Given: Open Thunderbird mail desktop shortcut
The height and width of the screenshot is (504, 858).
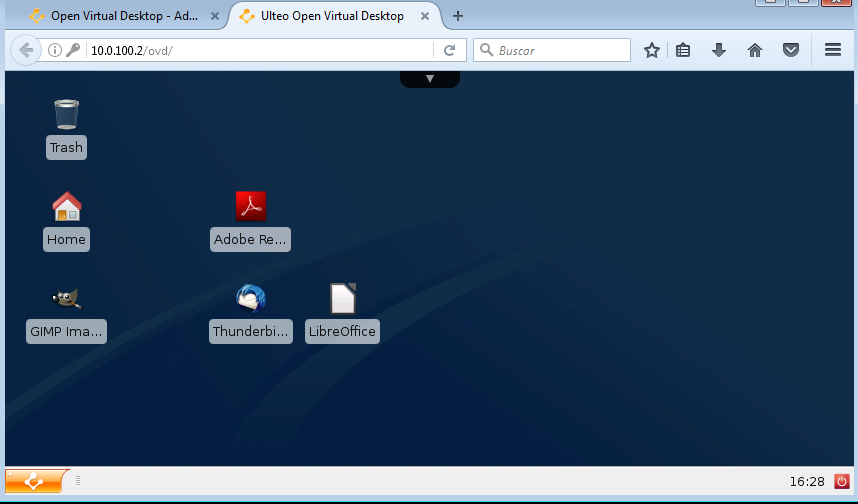Looking at the screenshot, I should [x=250, y=299].
